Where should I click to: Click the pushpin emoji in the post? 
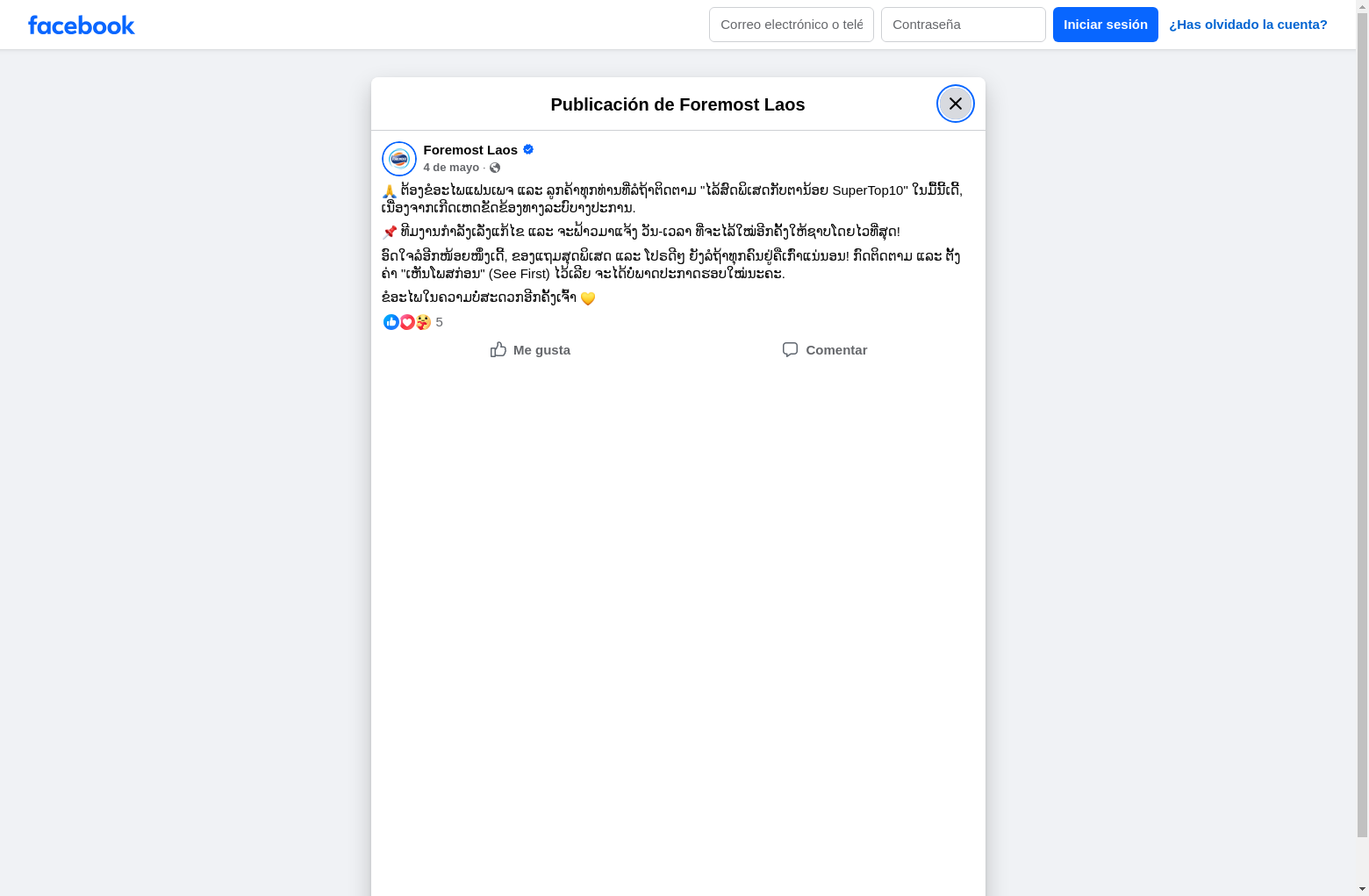click(390, 232)
